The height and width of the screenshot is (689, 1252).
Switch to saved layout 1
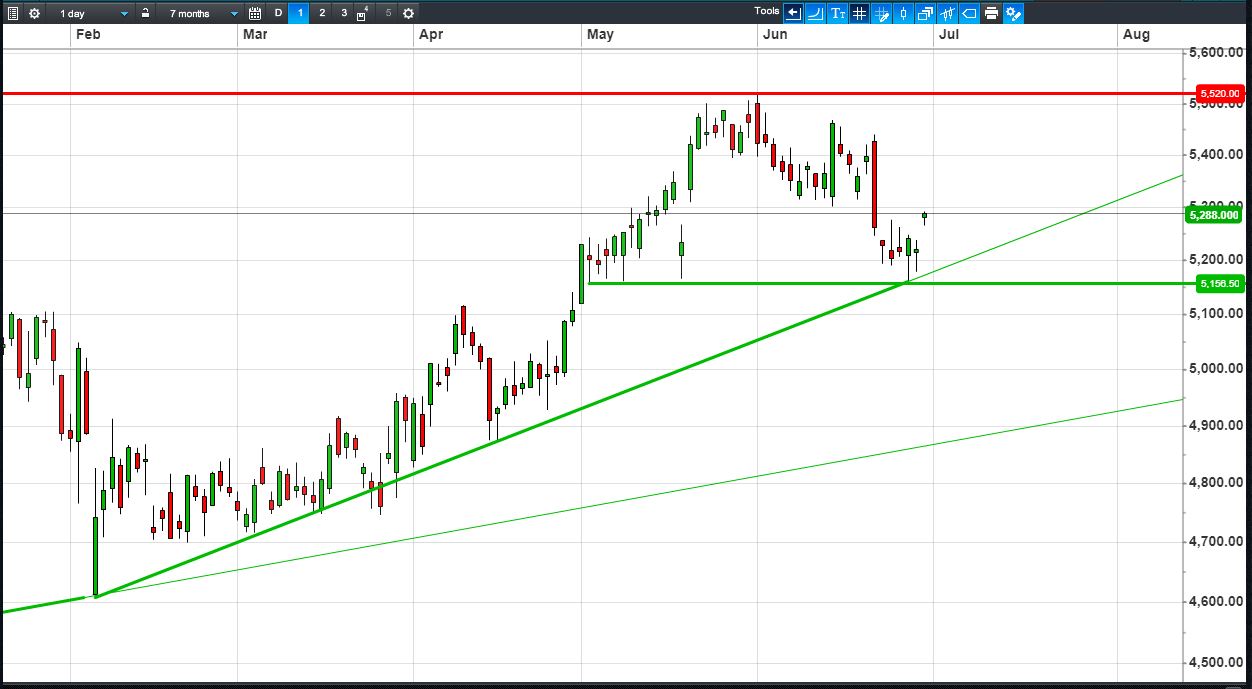300,13
